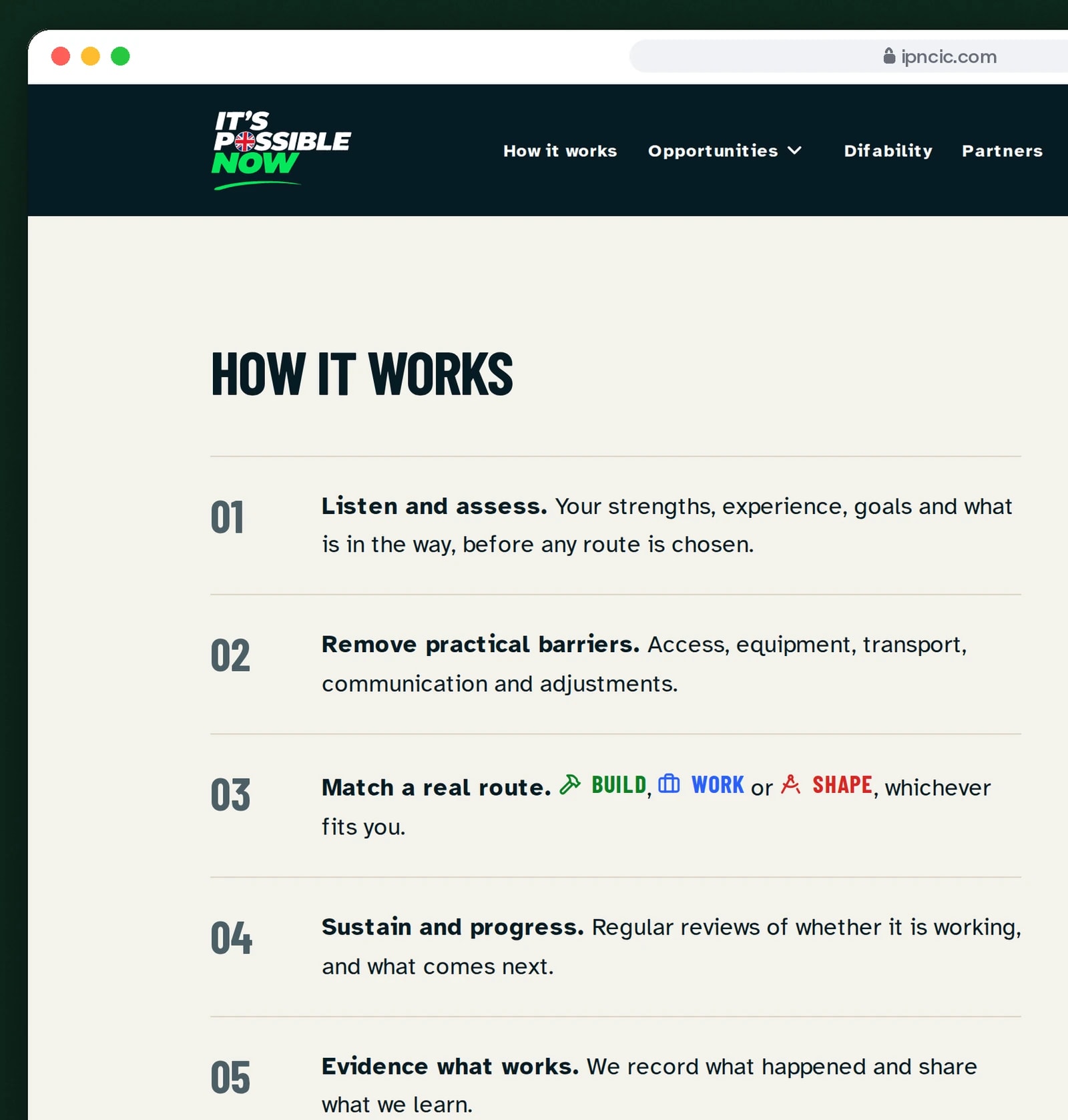1068x1120 pixels.
Task: Click 'communication and adjustments.' text
Action: pyautogui.click(x=500, y=684)
